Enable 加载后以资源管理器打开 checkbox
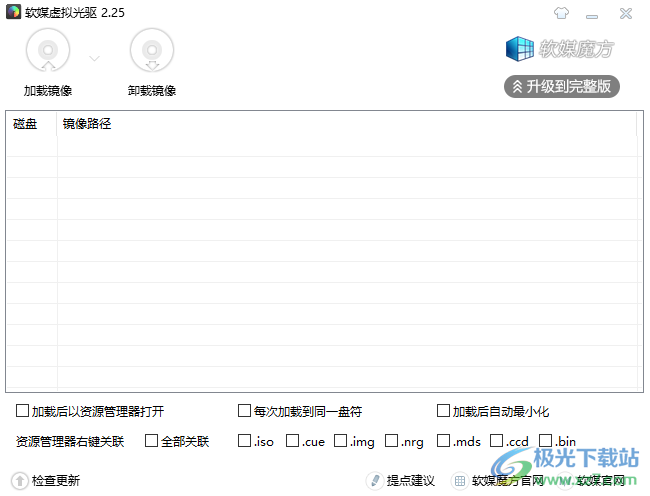 [x=22, y=411]
